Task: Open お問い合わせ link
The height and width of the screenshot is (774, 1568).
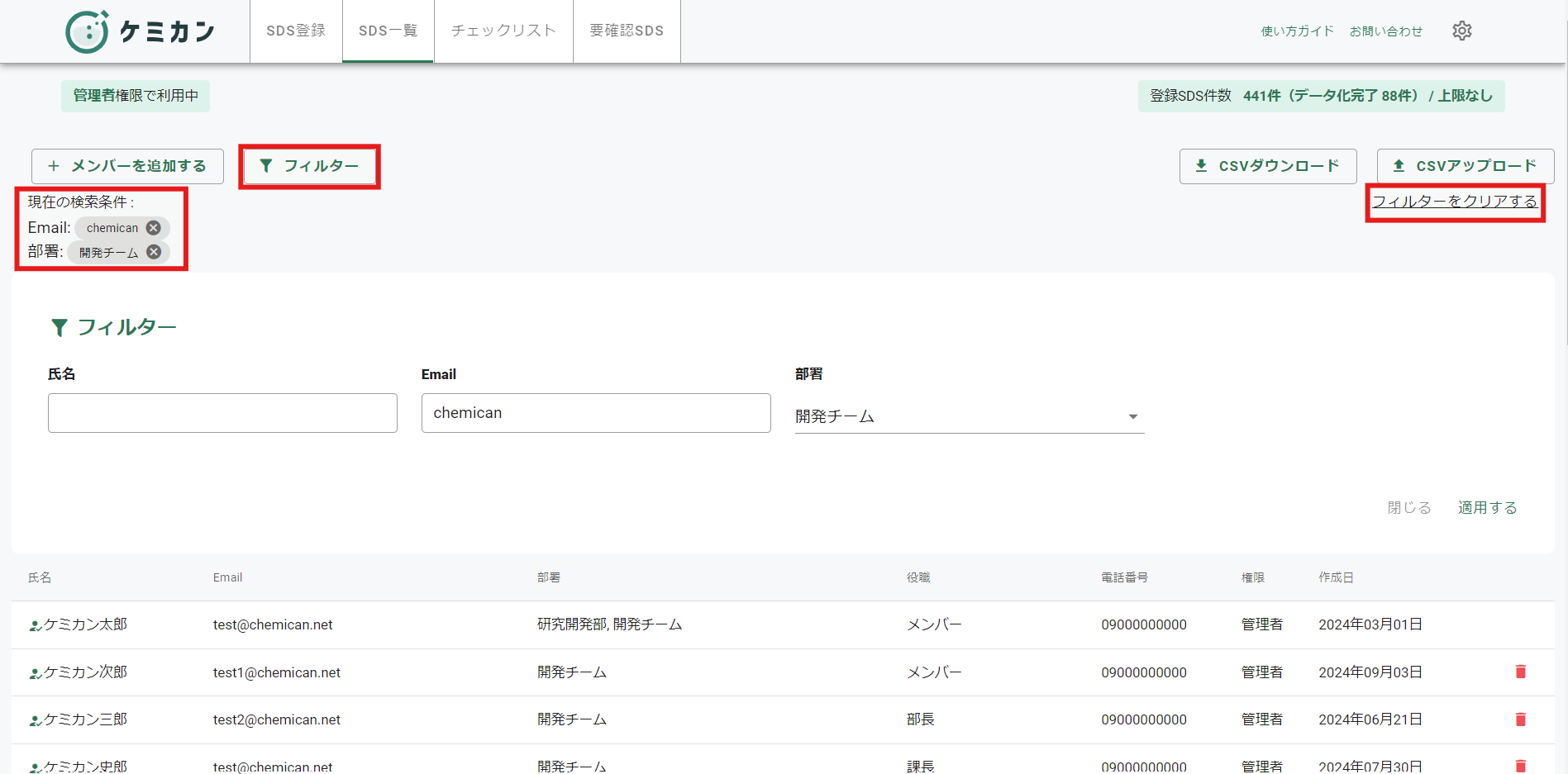Action: (x=1386, y=31)
